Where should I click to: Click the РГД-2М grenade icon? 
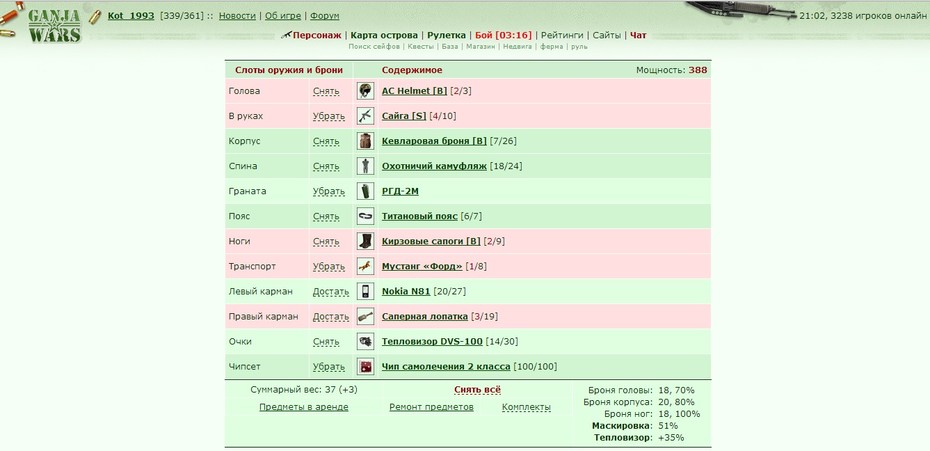365,191
